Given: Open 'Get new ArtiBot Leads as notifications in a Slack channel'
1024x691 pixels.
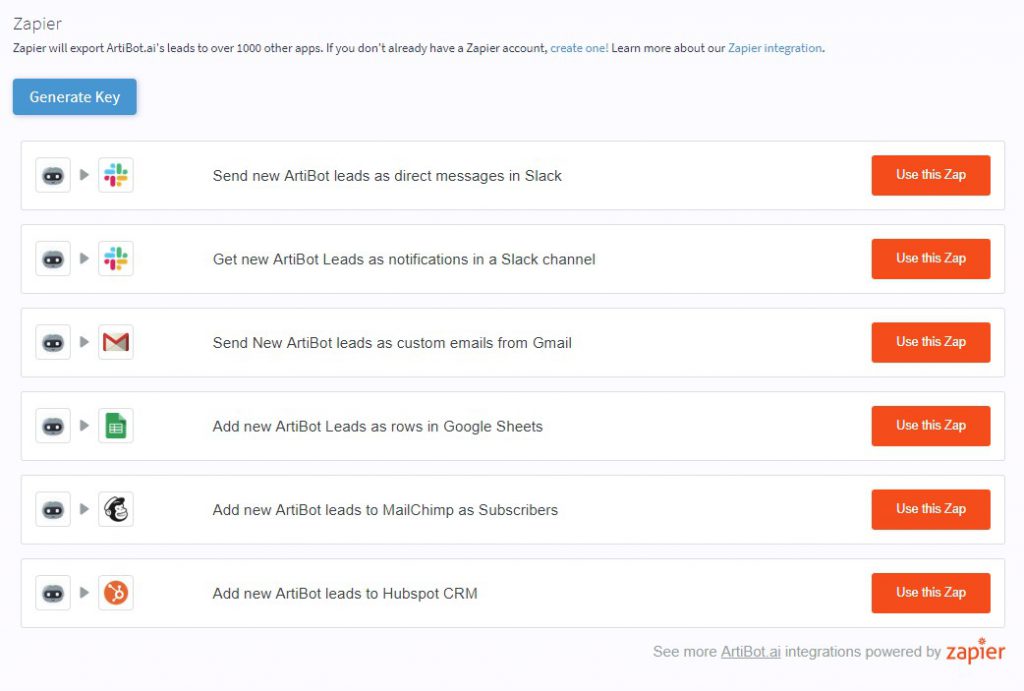Looking at the screenshot, I should pos(404,259).
